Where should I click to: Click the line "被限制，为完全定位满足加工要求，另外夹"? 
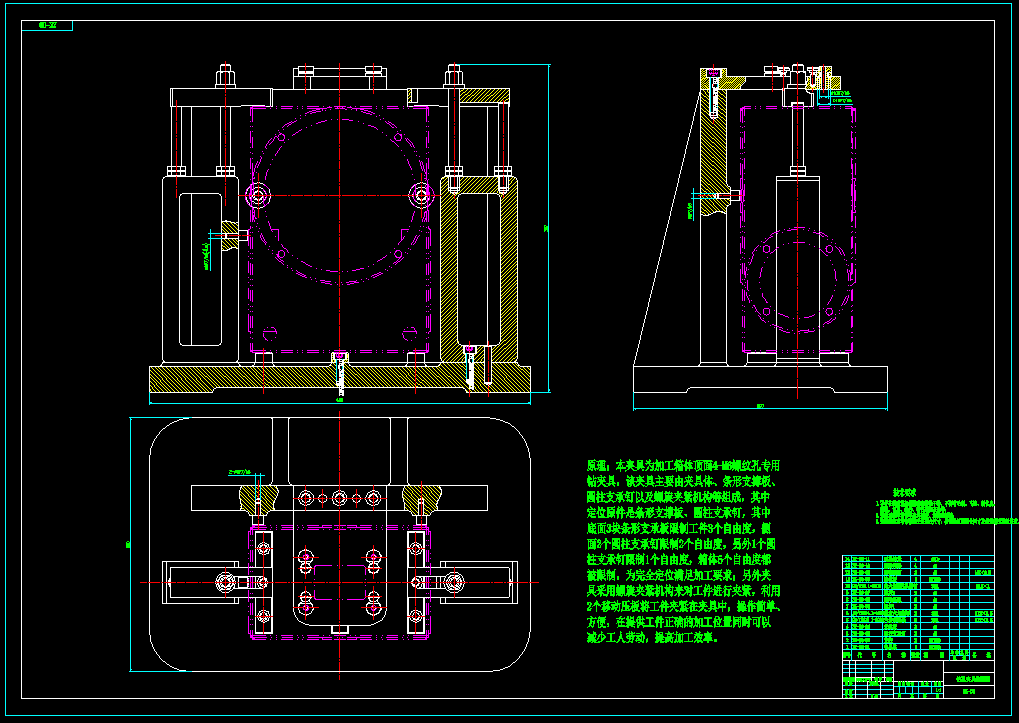click(678, 575)
